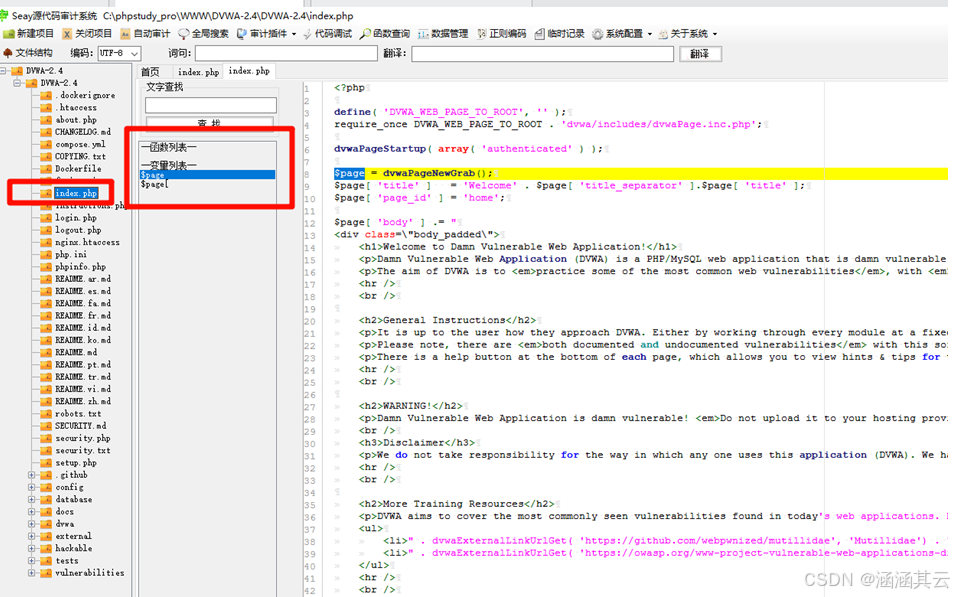Viewport: 954px width, 597px height.
Task: Click the 文件结构 panel icon
Action: pos(8,53)
